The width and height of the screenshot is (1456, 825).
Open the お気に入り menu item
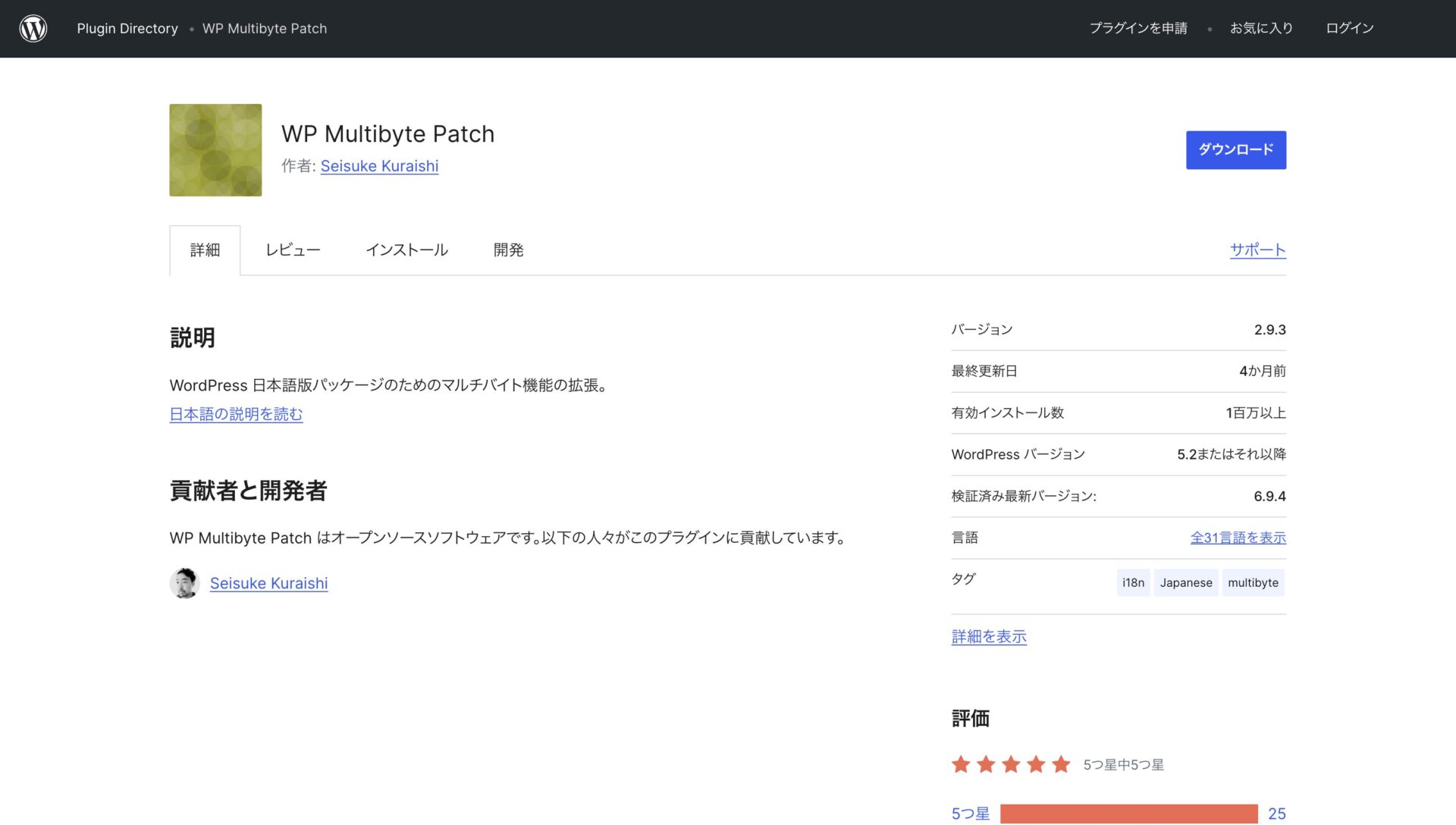click(x=1261, y=29)
